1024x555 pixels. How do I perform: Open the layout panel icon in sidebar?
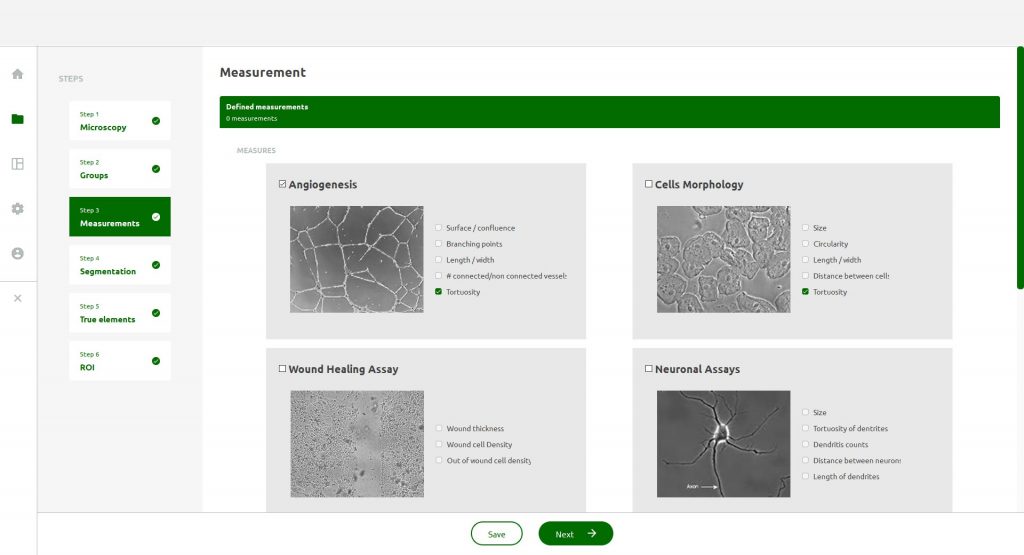click(x=17, y=164)
